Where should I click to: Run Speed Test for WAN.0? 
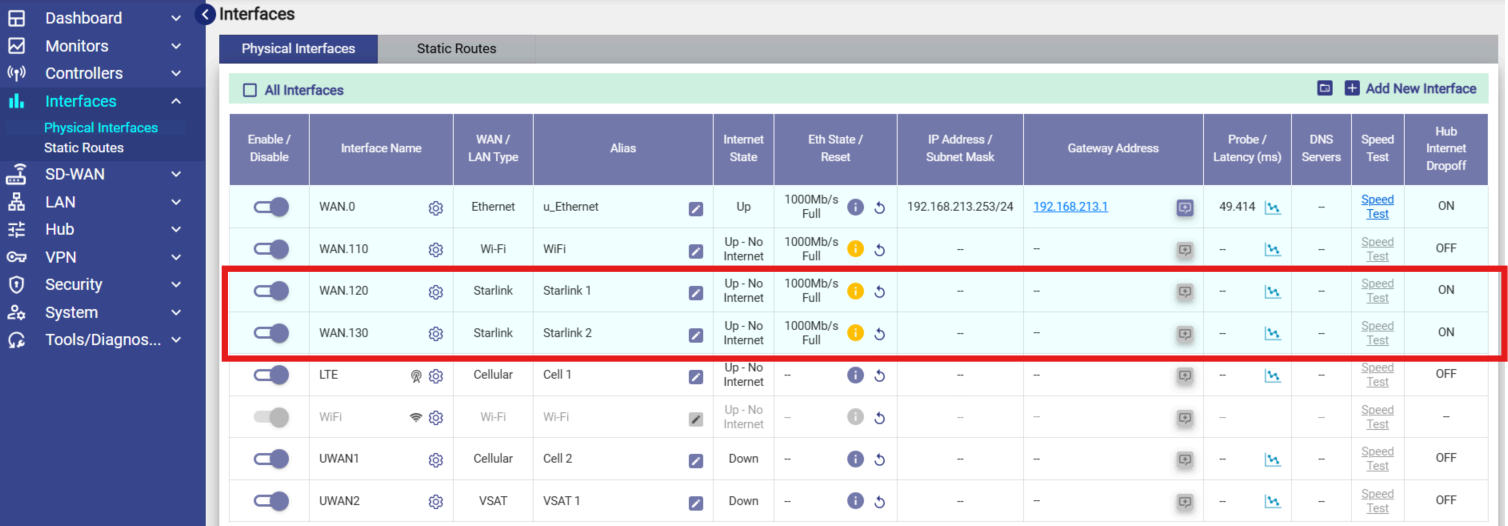coord(1377,207)
